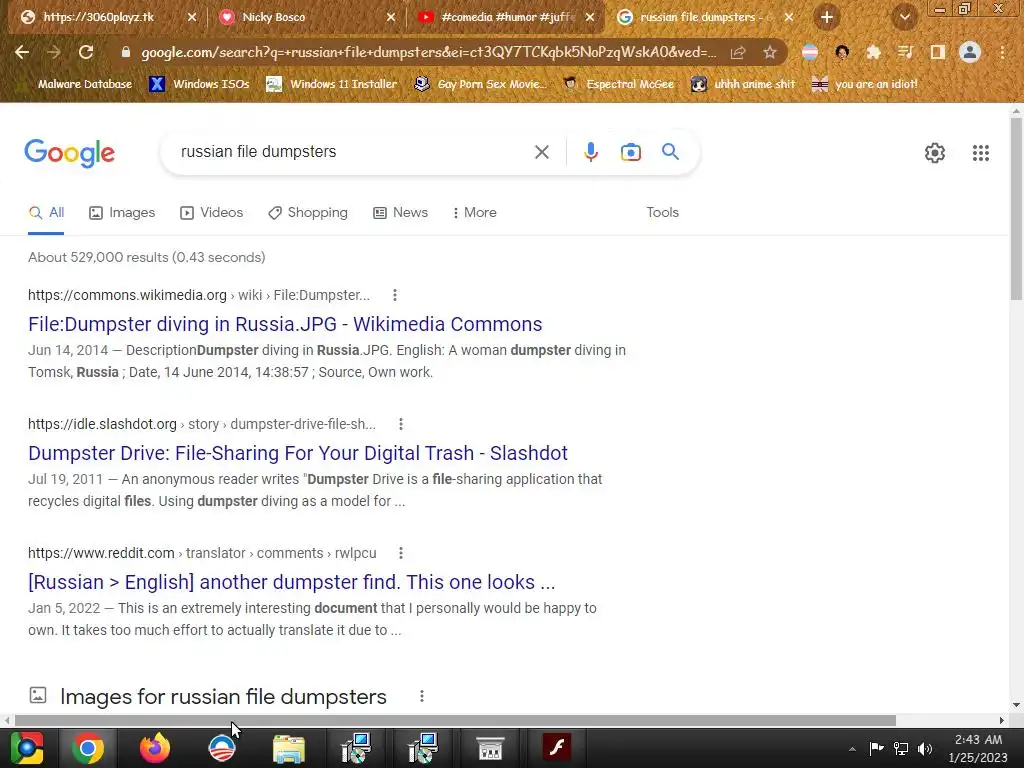The image size is (1024, 768).
Task: Select the Images search tab
Action: coord(122,213)
